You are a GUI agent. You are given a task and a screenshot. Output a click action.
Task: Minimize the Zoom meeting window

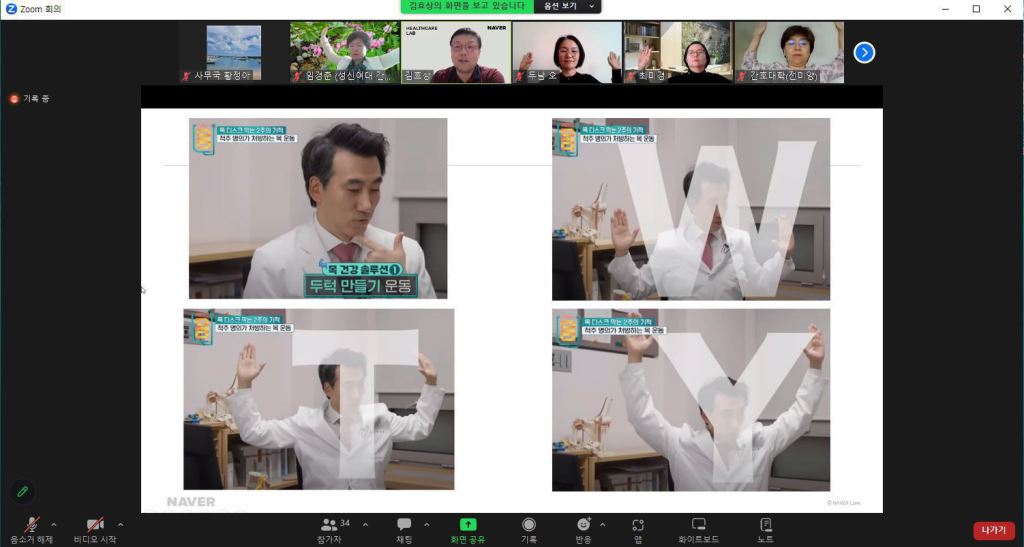pos(946,9)
